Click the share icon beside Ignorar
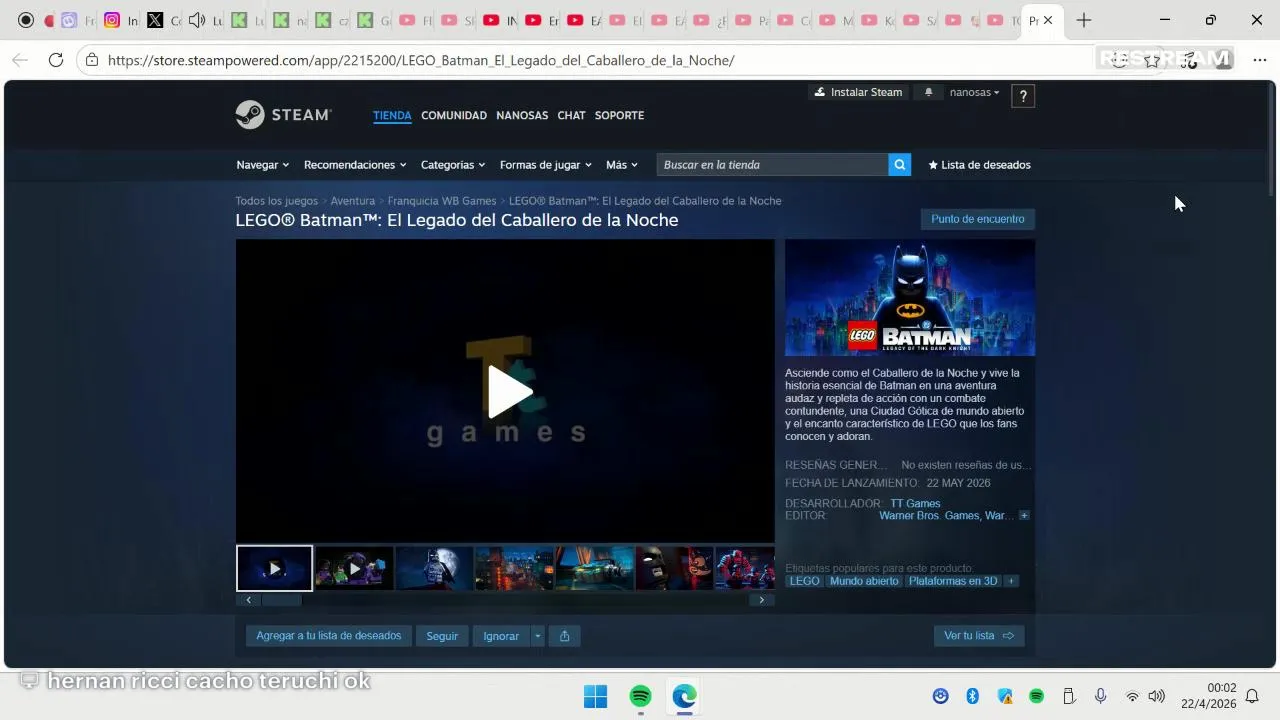 click(x=564, y=636)
